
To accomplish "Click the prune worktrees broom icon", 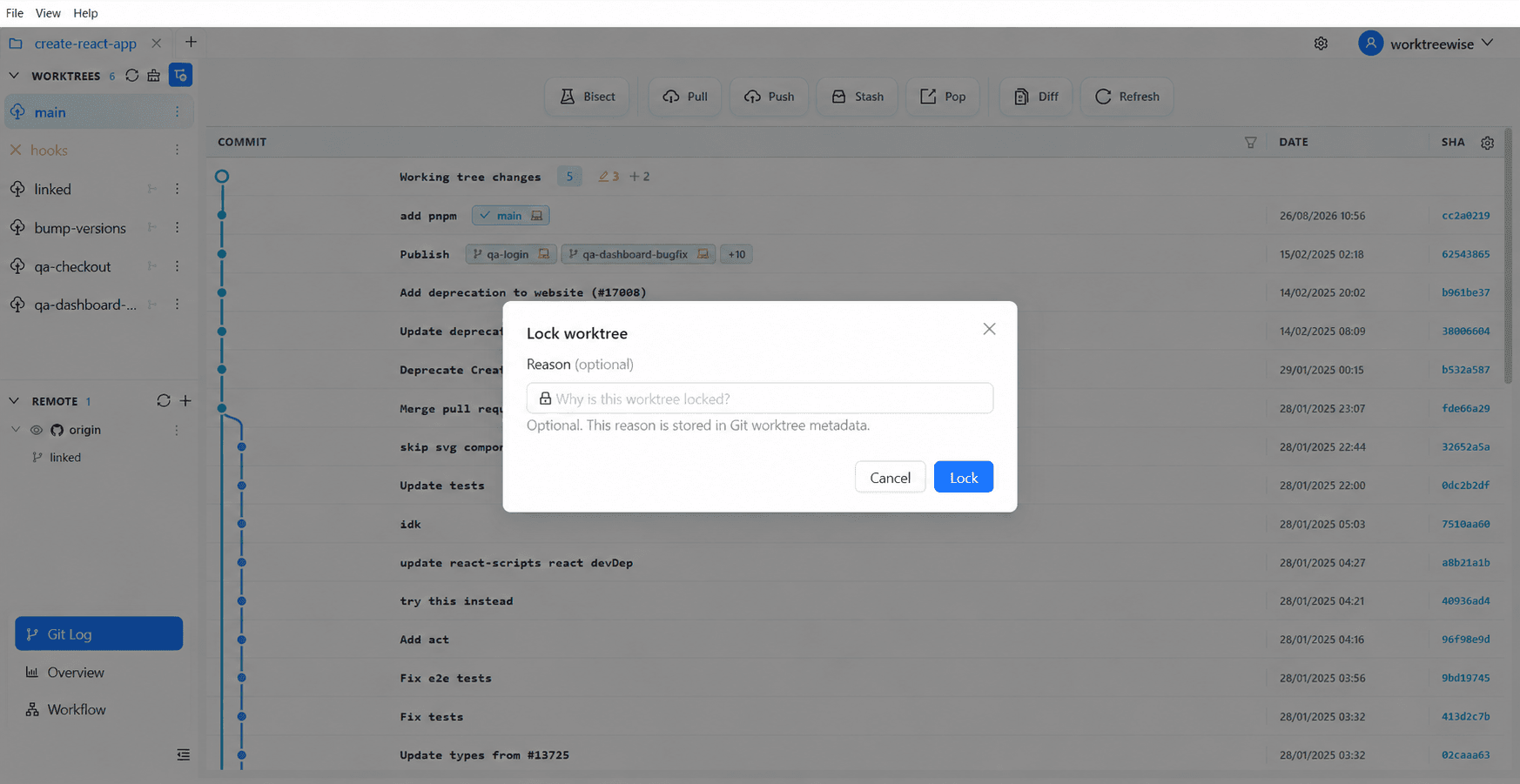I will pos(154,76).
